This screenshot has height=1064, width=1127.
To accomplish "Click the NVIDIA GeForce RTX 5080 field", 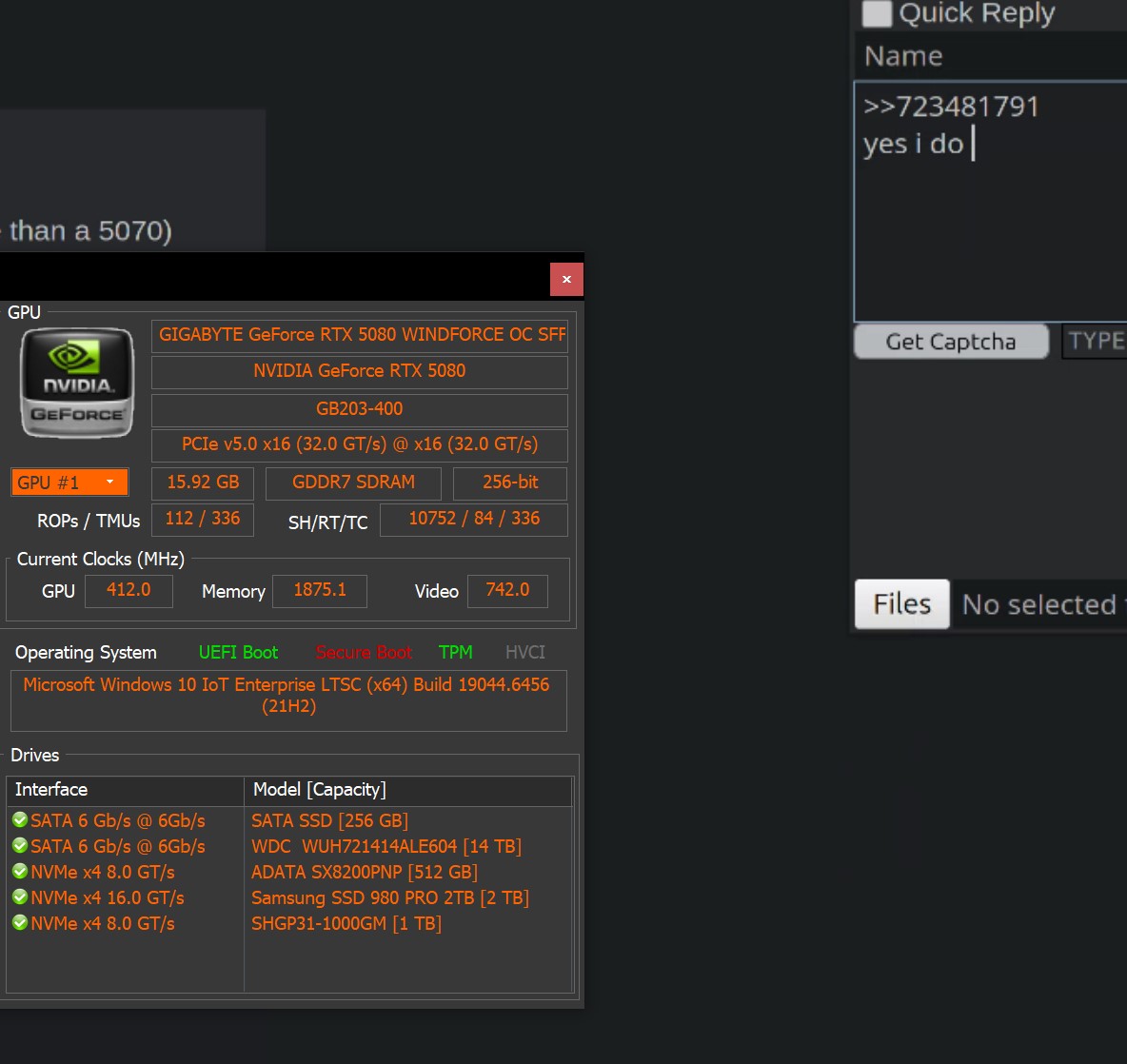I will pyautogui.click(x=360, y=371).
